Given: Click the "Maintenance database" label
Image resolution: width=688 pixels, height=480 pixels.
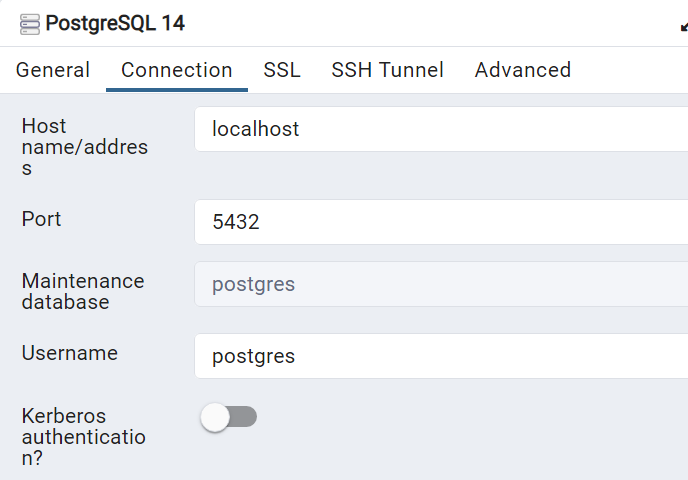Looking at the screenshot, I should (83, 291).
